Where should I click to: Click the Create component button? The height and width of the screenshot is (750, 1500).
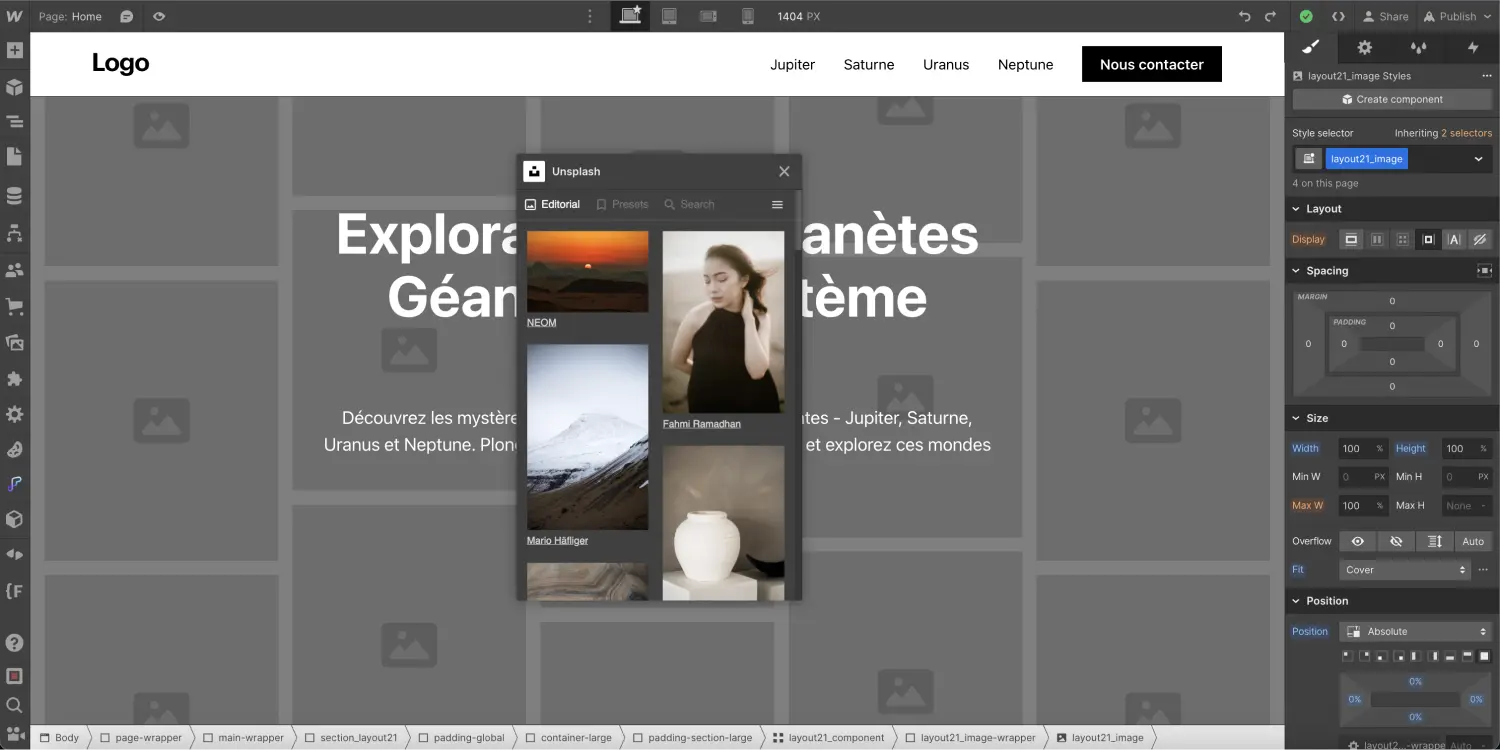(1392, 99)
